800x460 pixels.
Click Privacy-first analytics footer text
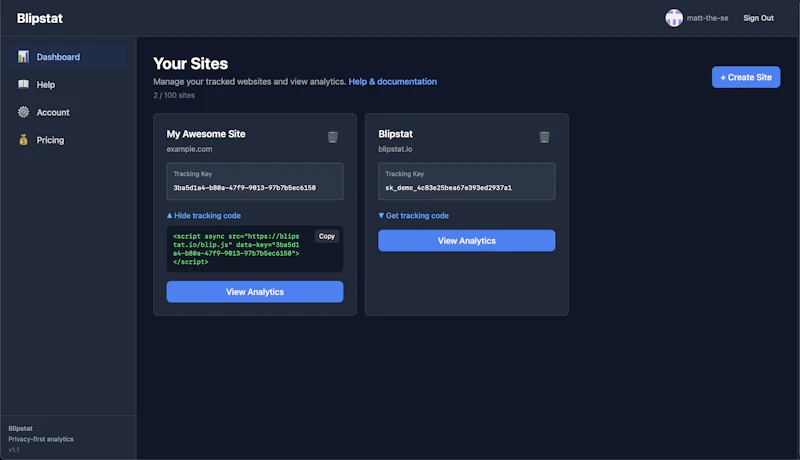pos(41,439)
